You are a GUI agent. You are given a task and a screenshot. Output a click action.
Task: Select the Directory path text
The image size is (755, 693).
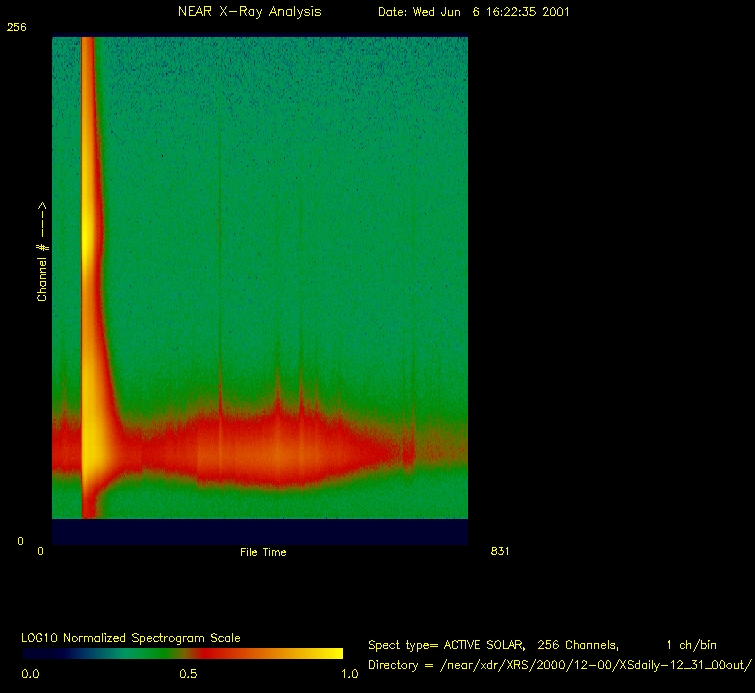(x=559, y=665)
